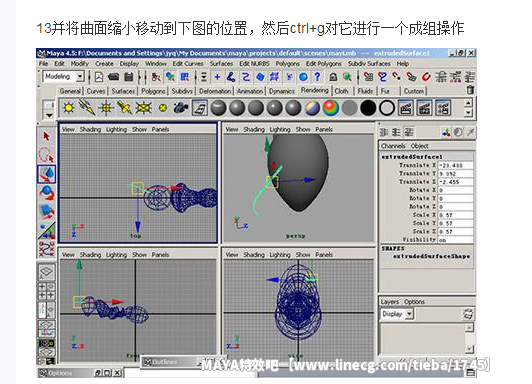Toggle the single perspective view layout
Screen dimensions: 532x384
coord(46,272)
